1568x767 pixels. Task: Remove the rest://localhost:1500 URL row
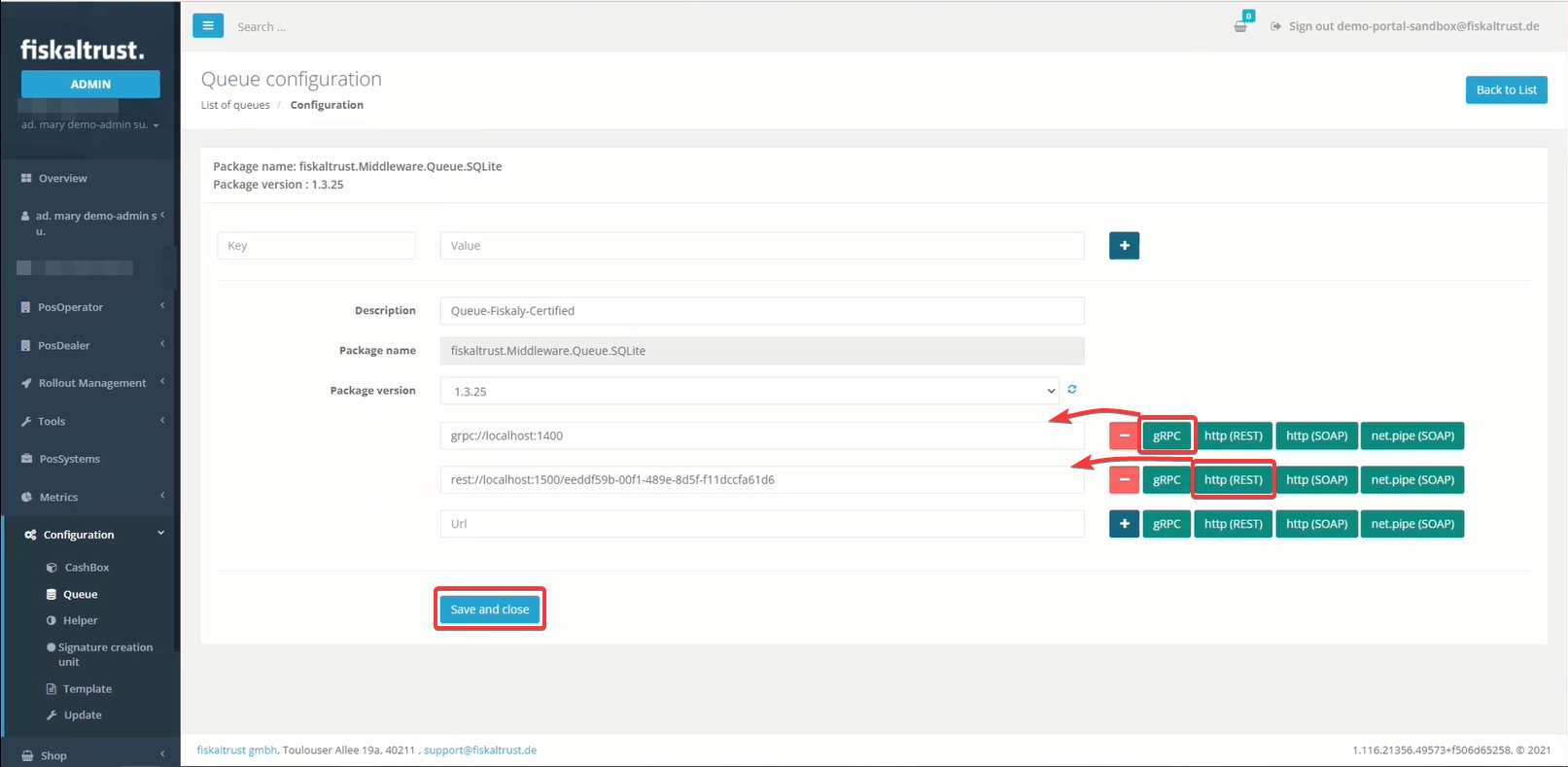1124,479
